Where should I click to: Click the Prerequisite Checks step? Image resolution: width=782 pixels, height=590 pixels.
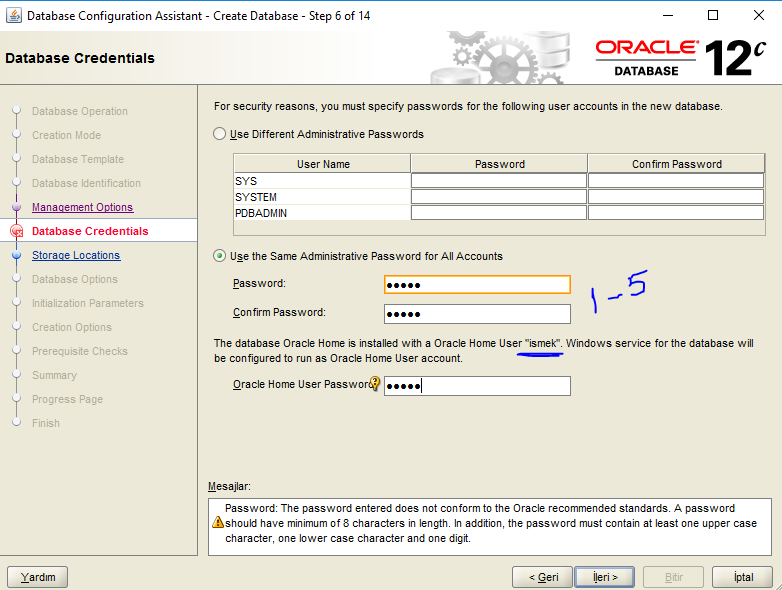click(80, 351)
